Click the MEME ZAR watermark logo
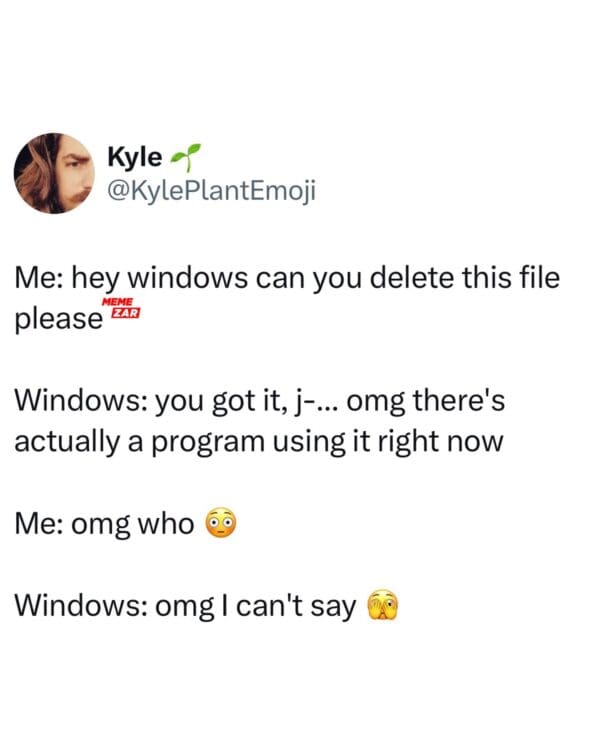 pyautogui.click(x=121, y=308)
